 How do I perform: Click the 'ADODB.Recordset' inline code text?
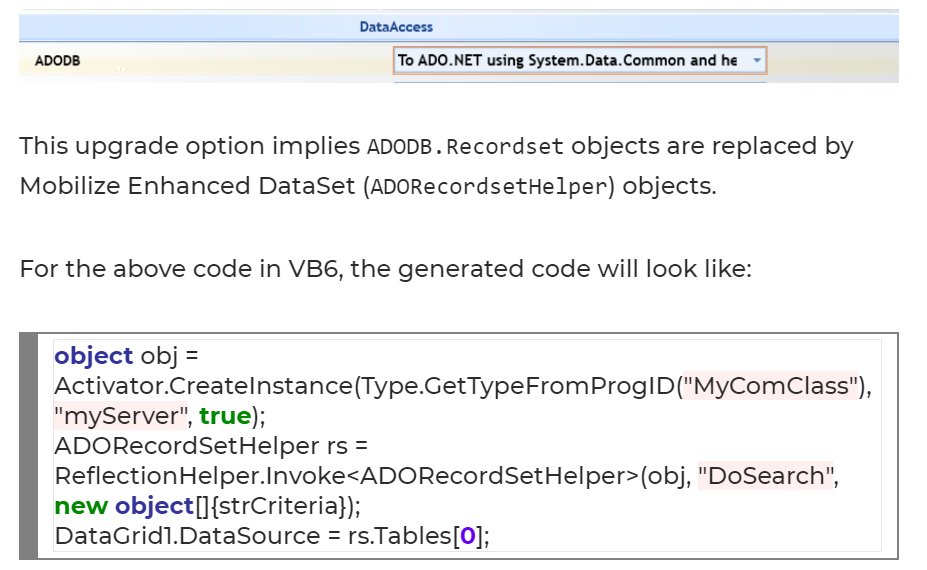pyautogui.click(x=465, y=146)
